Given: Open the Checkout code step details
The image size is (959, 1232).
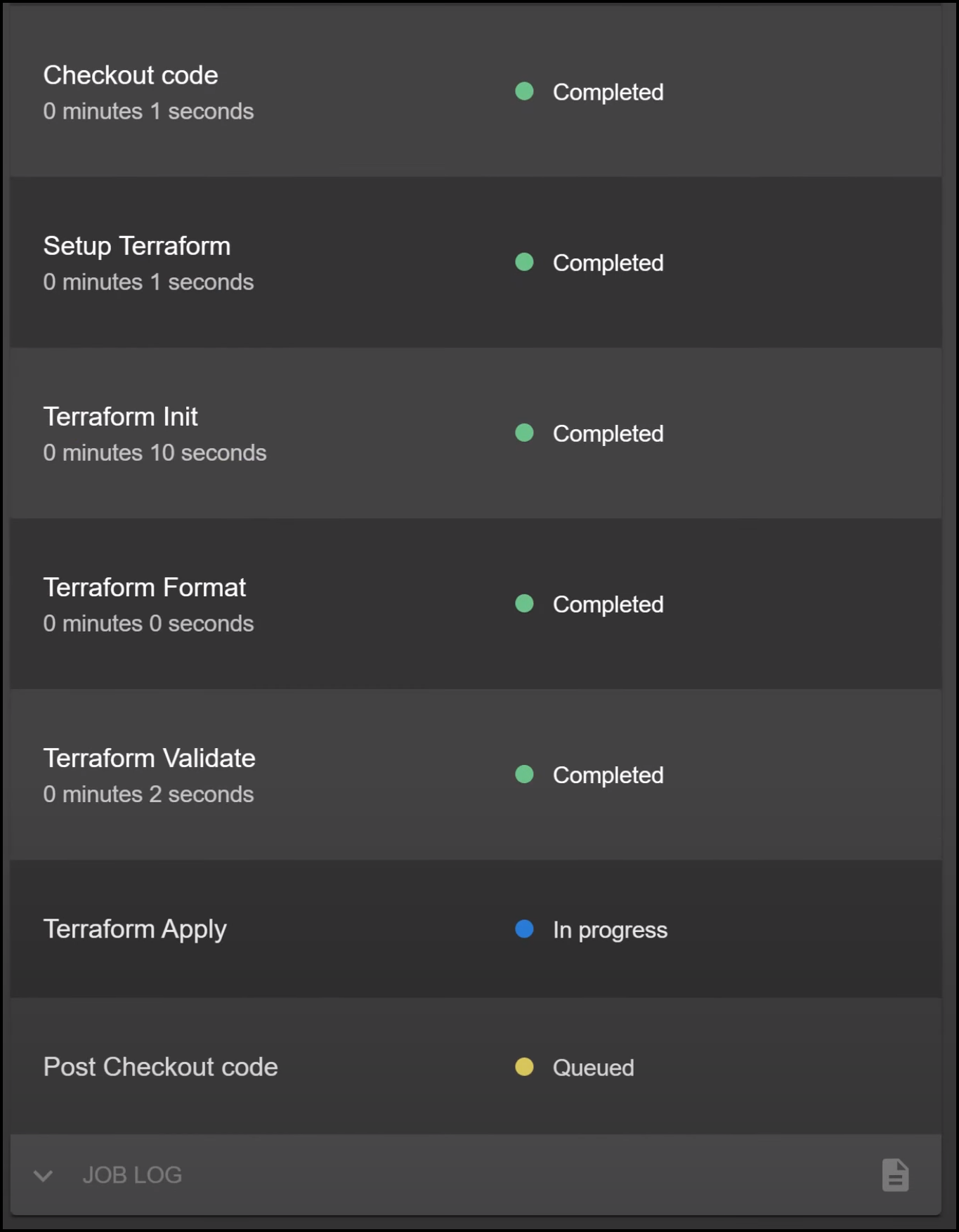Looking at the screenshot, I should pos(131,75).
